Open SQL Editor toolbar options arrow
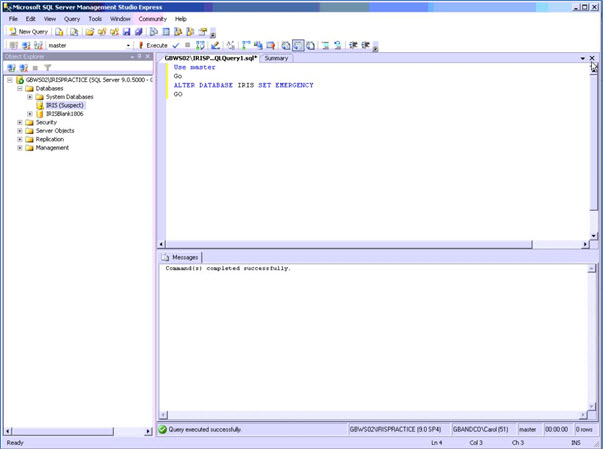Image resolution: width=603 pixels, height=449 pixels. (x=375, y=47)
